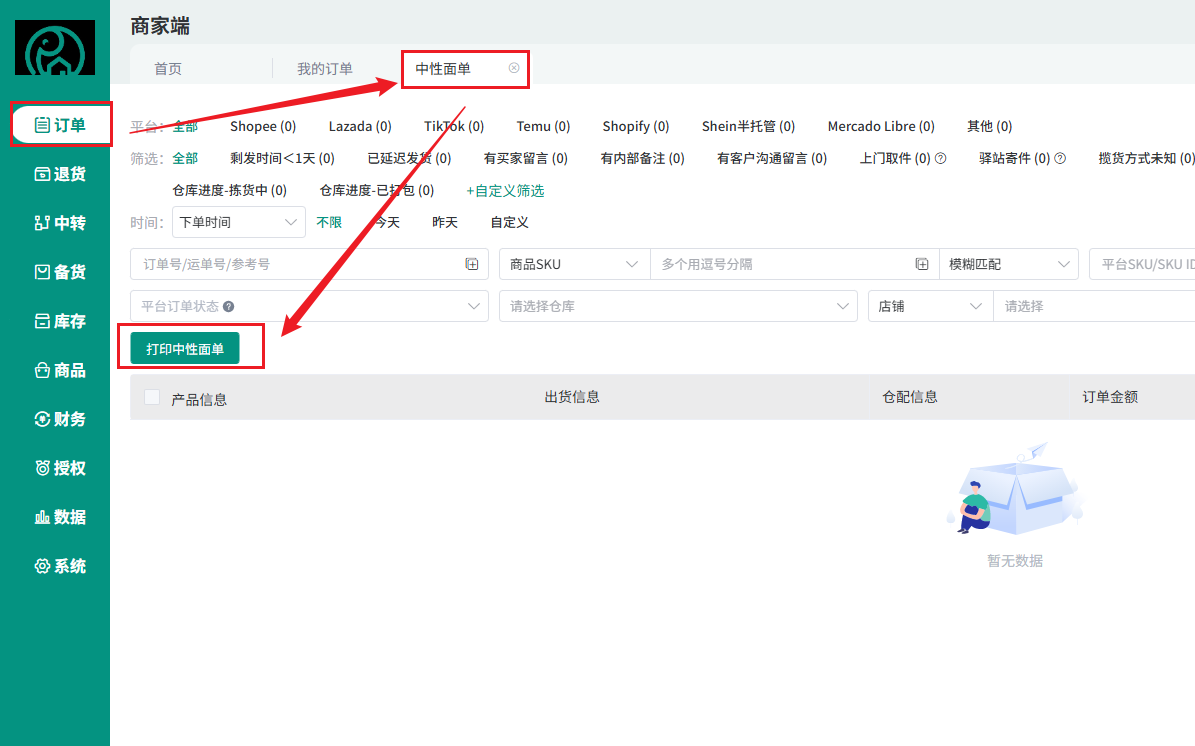The height and width of the screenshot is (746, 1195).
Task: Open the 数据 section in sidebar
Action: click(61, 517)
